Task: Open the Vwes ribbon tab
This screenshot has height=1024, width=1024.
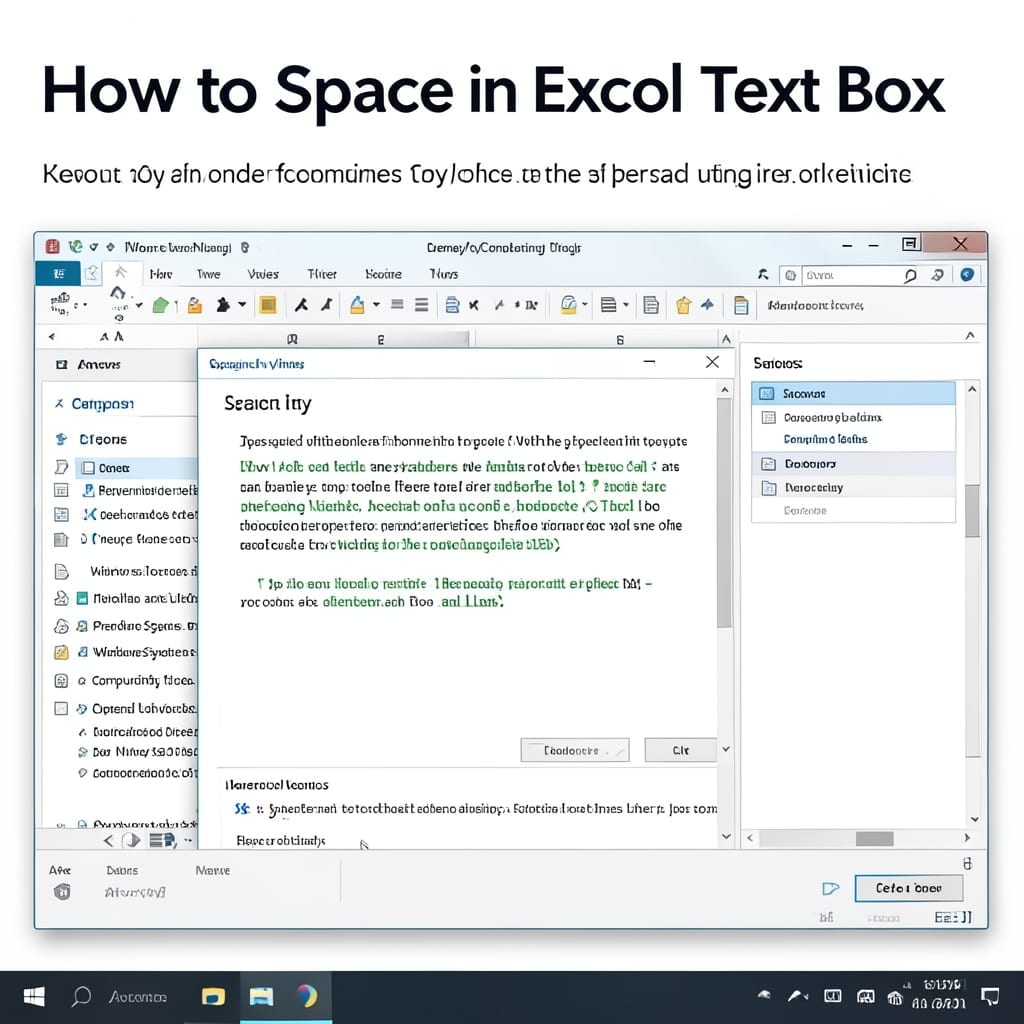Action: coord(263,274)
